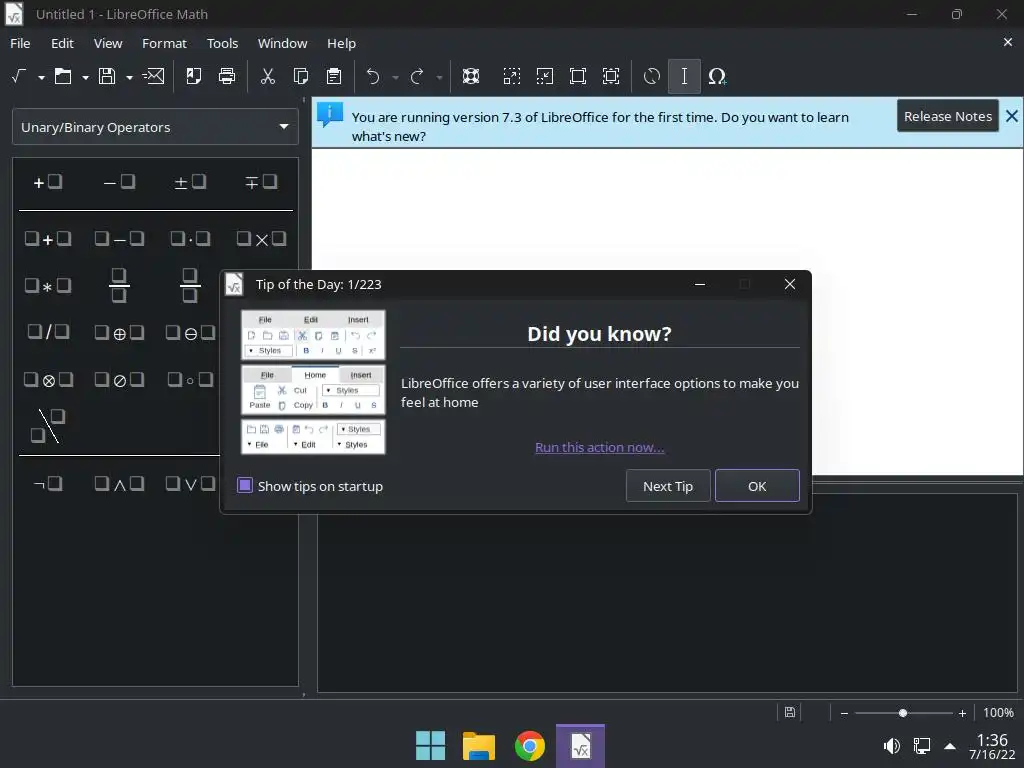Dismiss the version info bar with X

(x=1012, y=116)
